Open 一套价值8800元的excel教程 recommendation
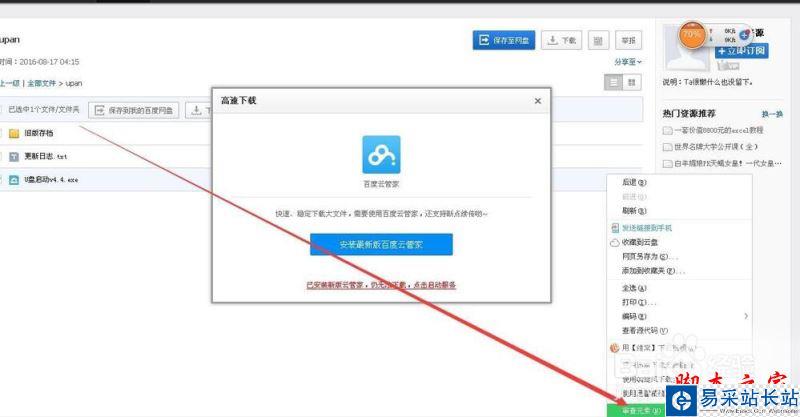 click(718, 131)
